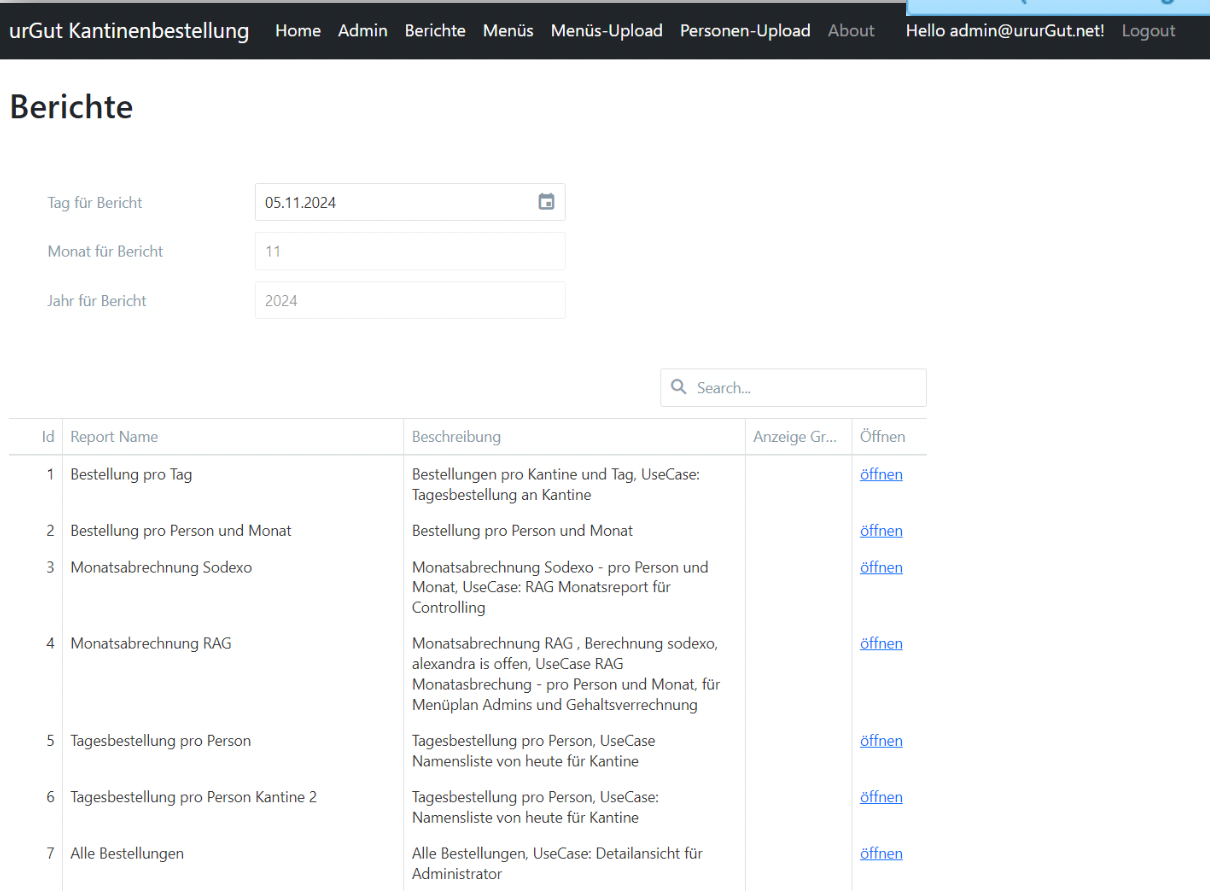Open the Alle Bestellungen report link

(x=881, y=853)
